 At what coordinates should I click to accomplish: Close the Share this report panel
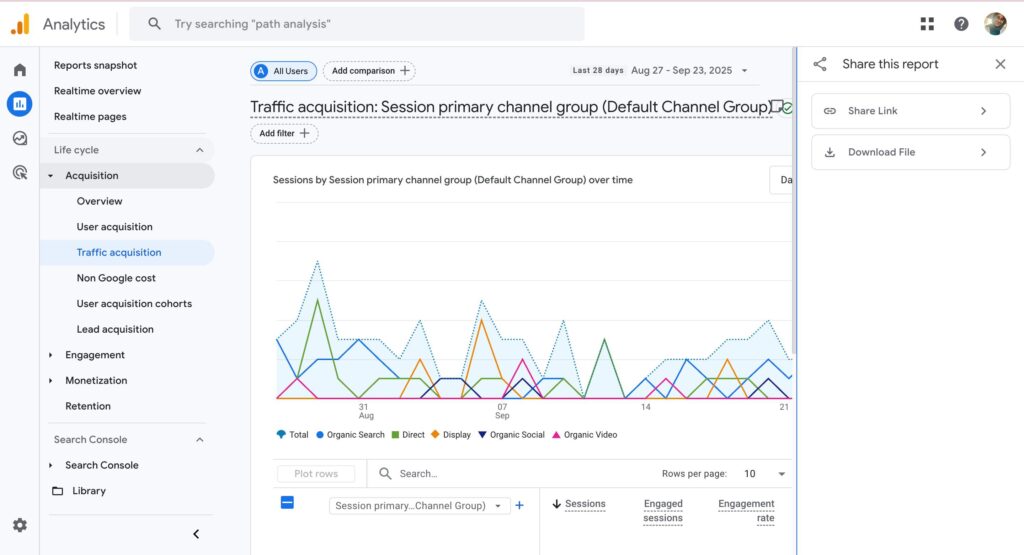tap(1000, 64)
